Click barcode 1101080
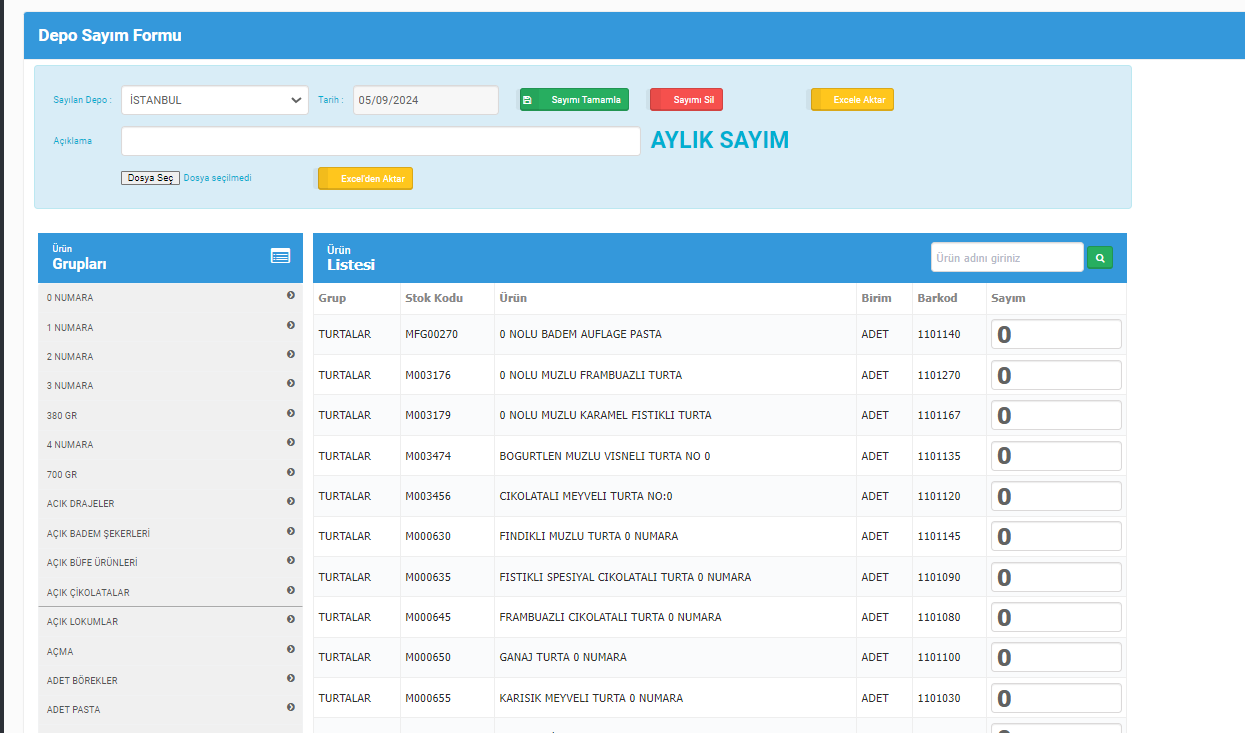 tap(939, 617)
